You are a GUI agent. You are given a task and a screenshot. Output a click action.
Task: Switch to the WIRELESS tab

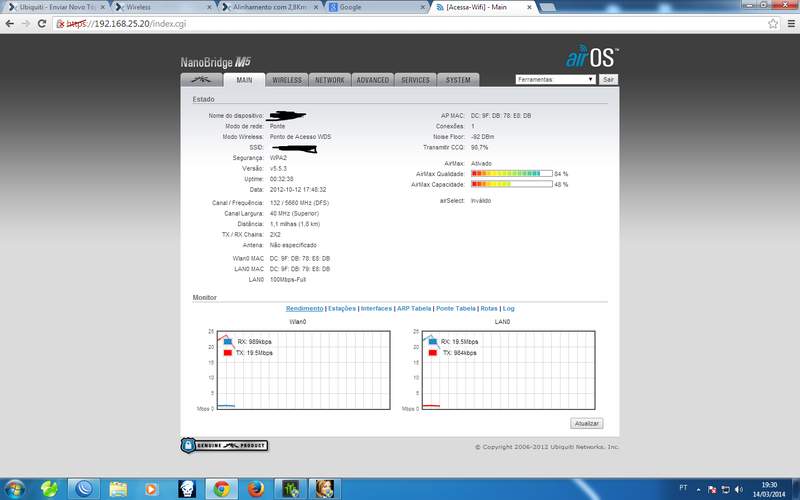pos(287,80)
